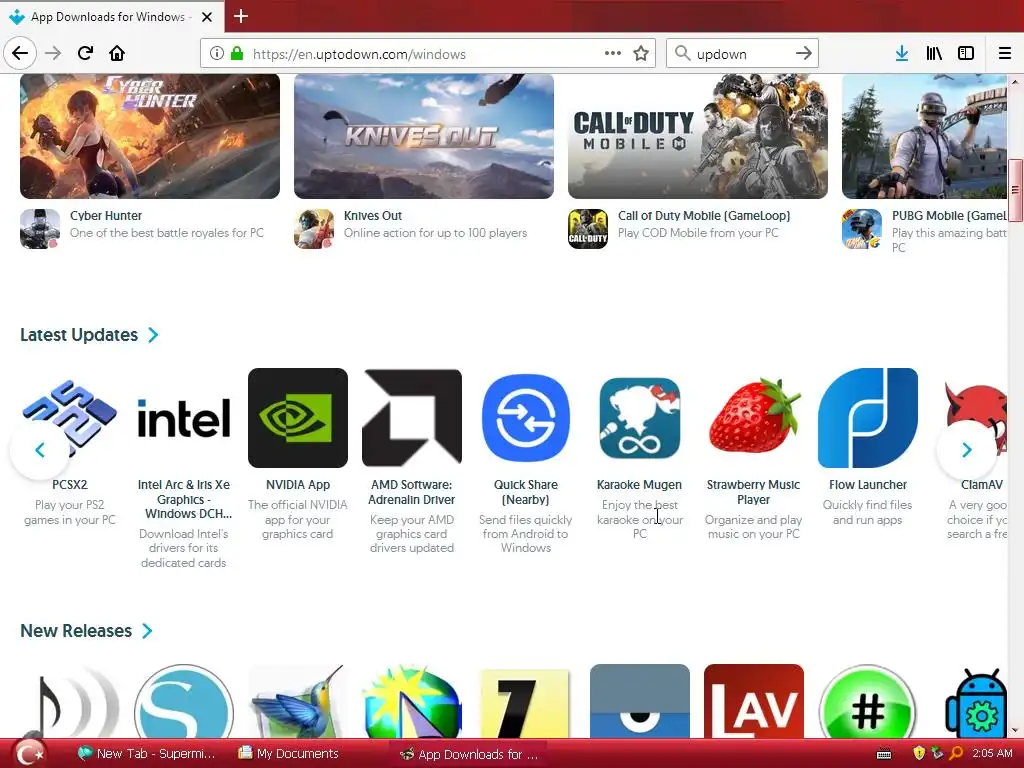
Task: Open the Android robot gear app icon
Action: click(977, 703)
